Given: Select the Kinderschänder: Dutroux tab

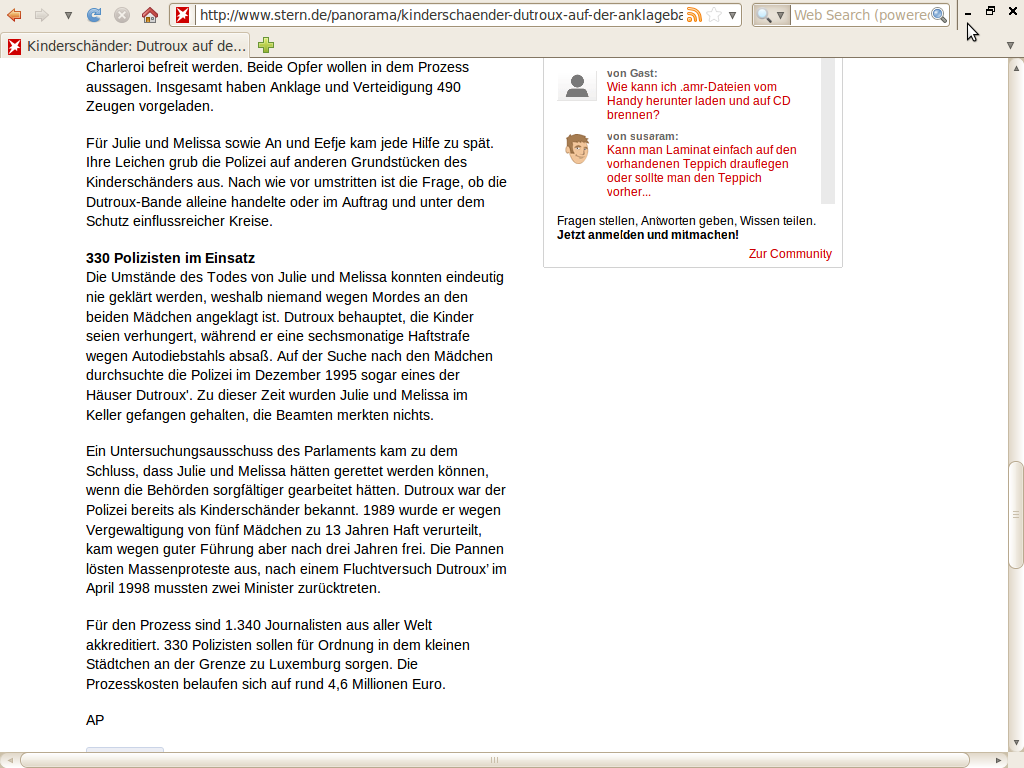Looking at the screenshot, I should coord(125,46).
